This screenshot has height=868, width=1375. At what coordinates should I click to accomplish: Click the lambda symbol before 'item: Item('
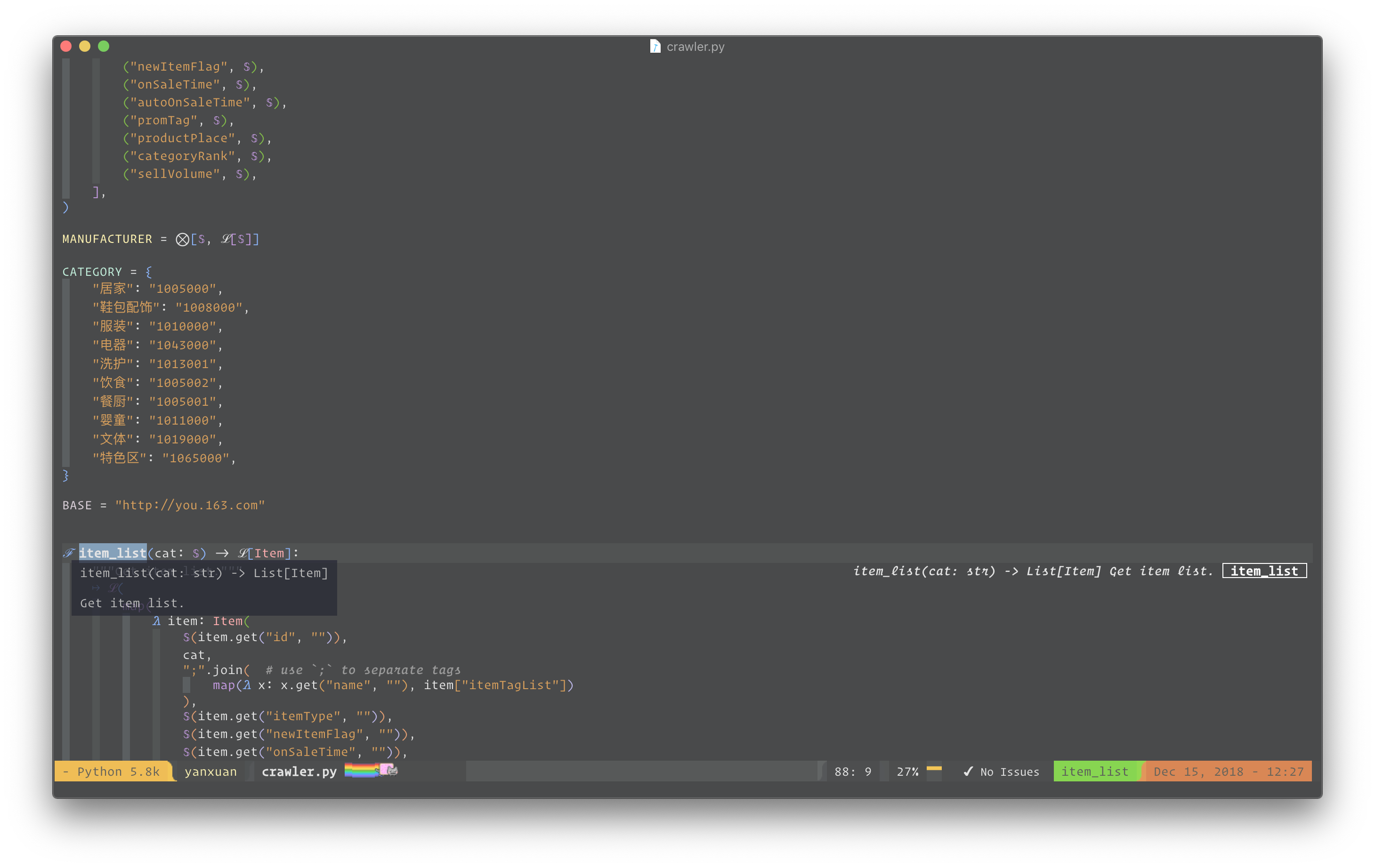coord(156,621)
